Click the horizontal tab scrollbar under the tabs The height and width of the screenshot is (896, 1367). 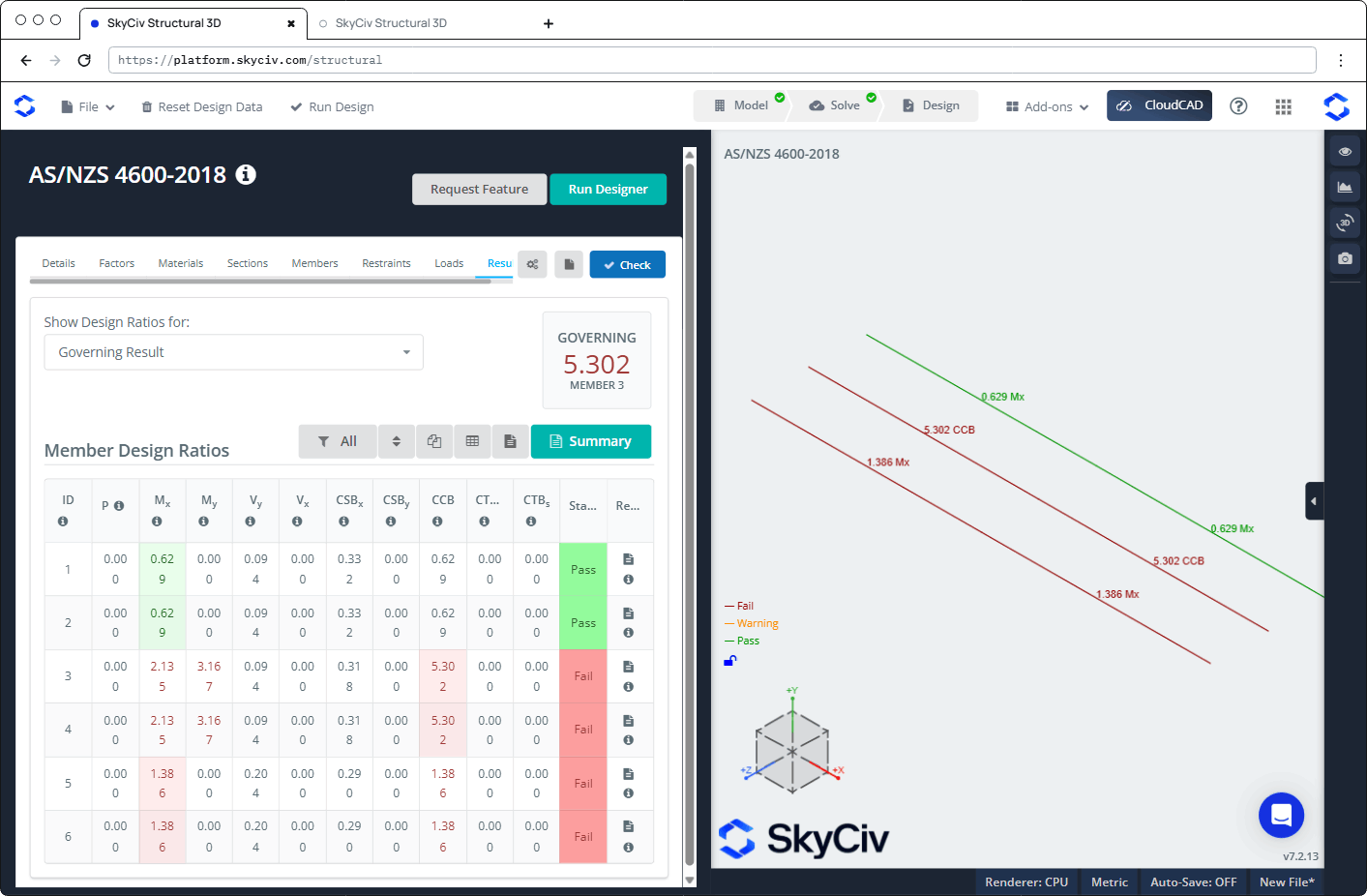click(x=260, y=281)
